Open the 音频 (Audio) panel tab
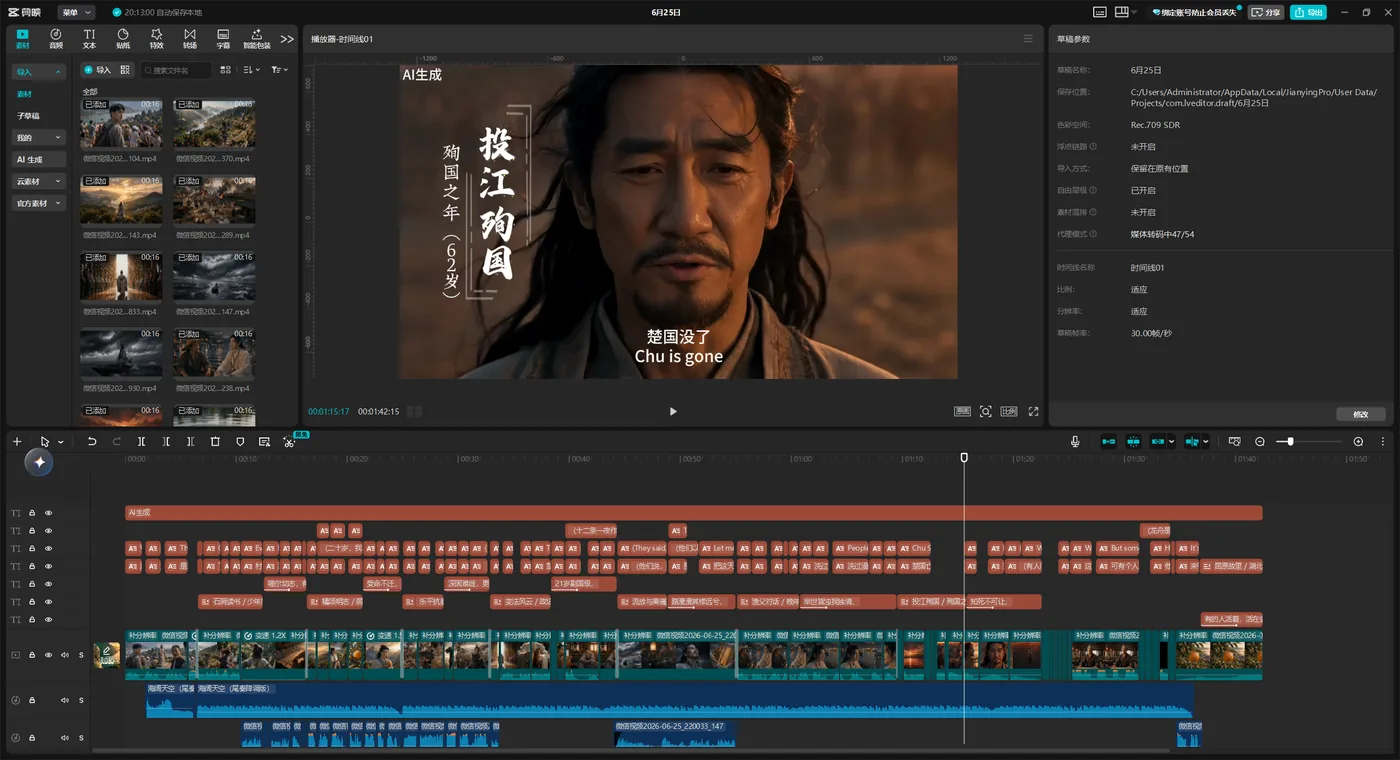1400x760 pixels. [x=56, y=39]
